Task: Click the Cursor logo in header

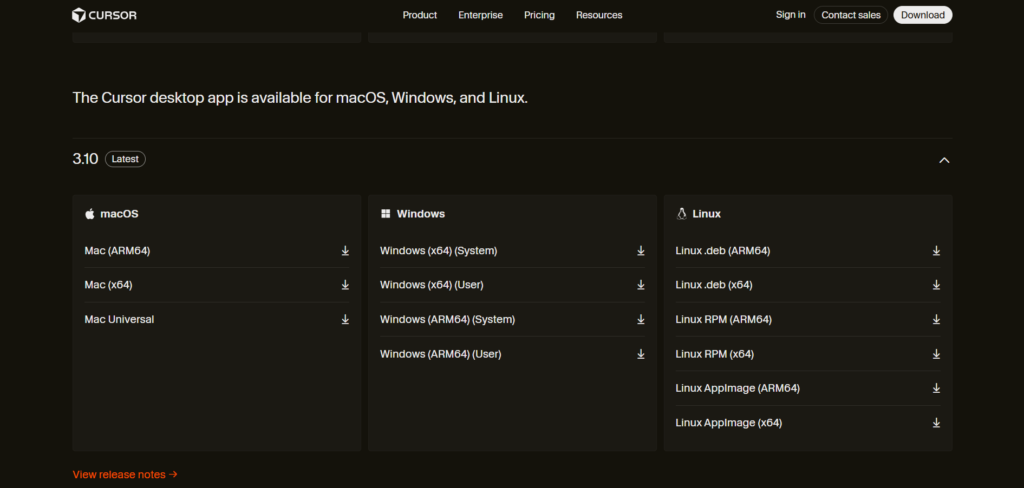Action: coord(104,14)
